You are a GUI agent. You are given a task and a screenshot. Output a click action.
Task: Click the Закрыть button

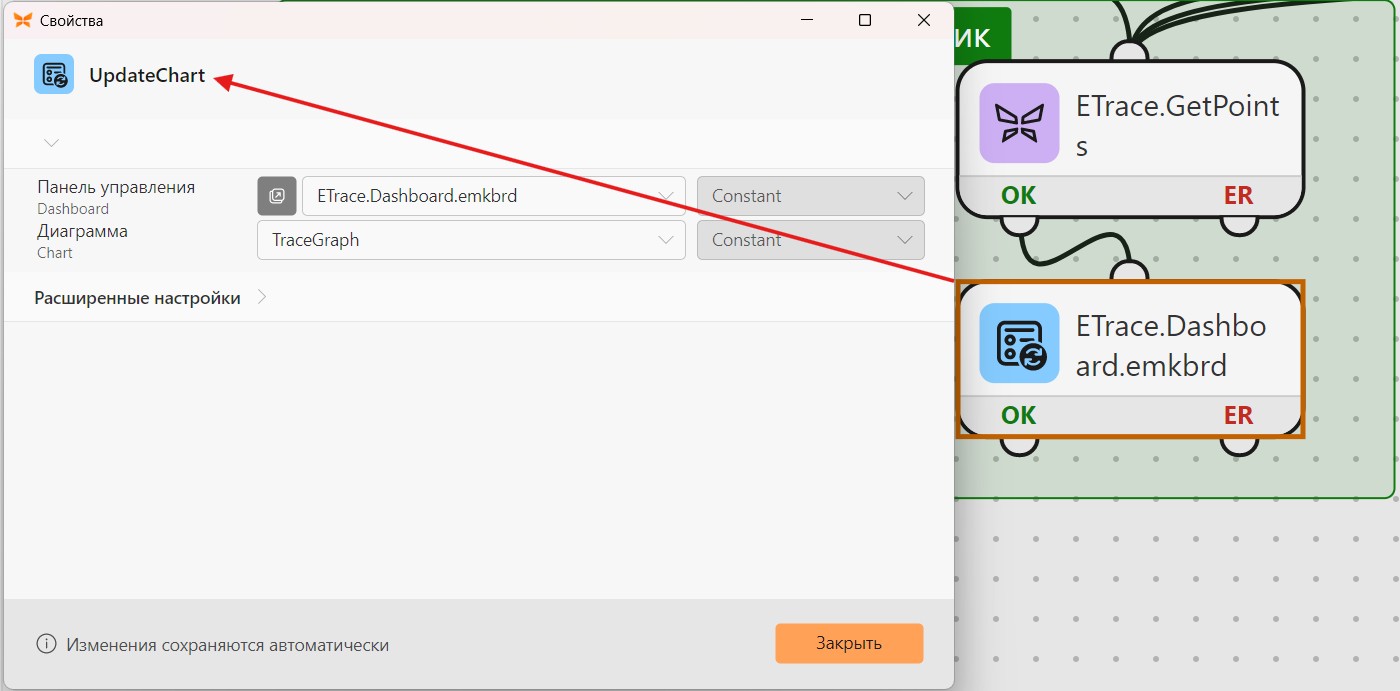tap(849, 643)
